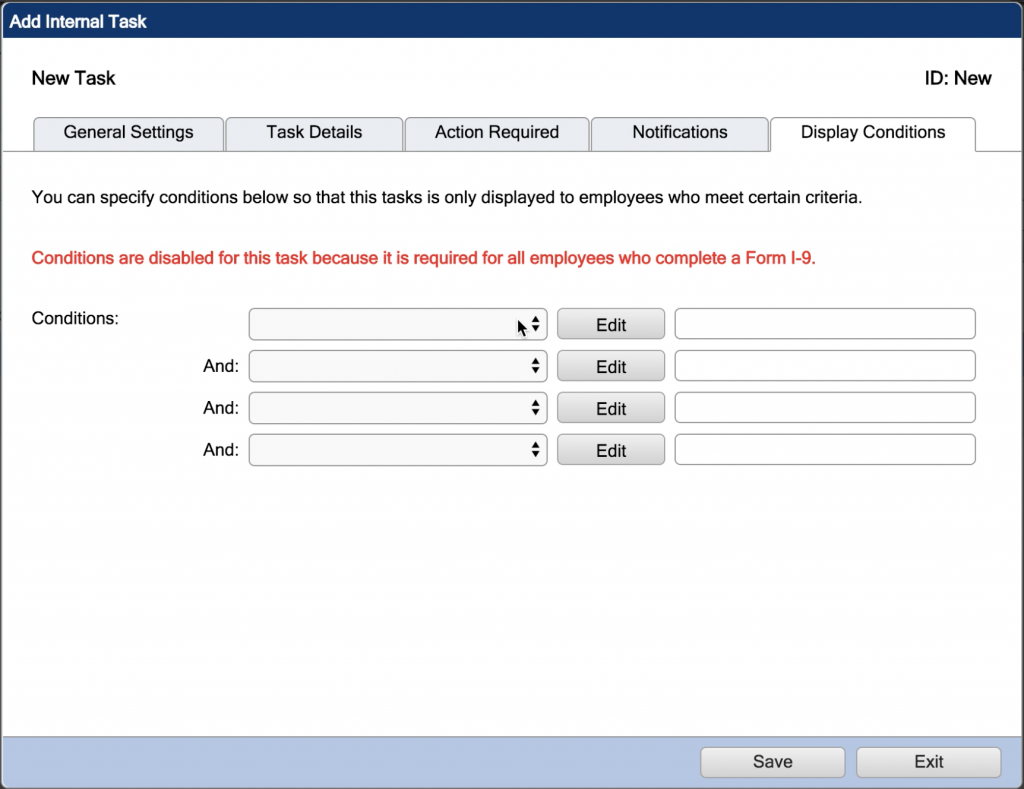This screenshot has width=1024, height=789.
Task: Open the second And condition dropdown
Action: [397, 365]
